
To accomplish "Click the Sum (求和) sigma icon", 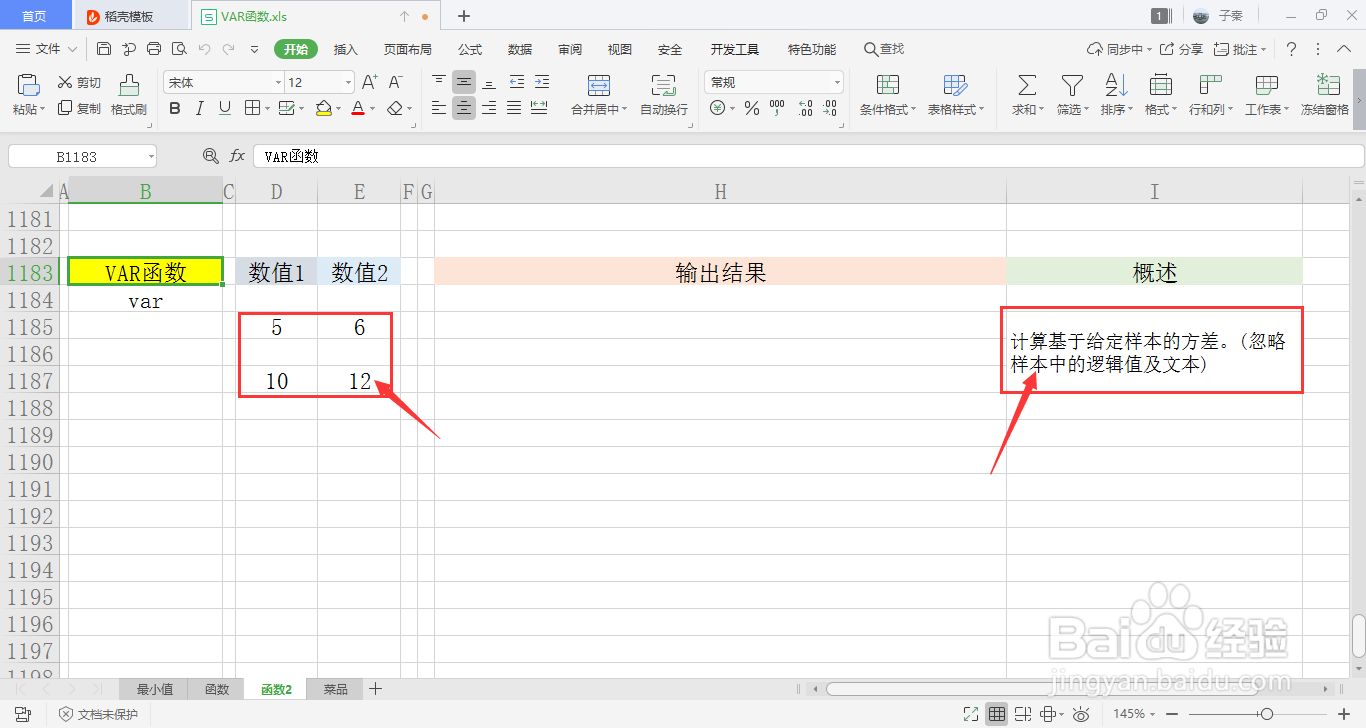I will coord(1027,85).
